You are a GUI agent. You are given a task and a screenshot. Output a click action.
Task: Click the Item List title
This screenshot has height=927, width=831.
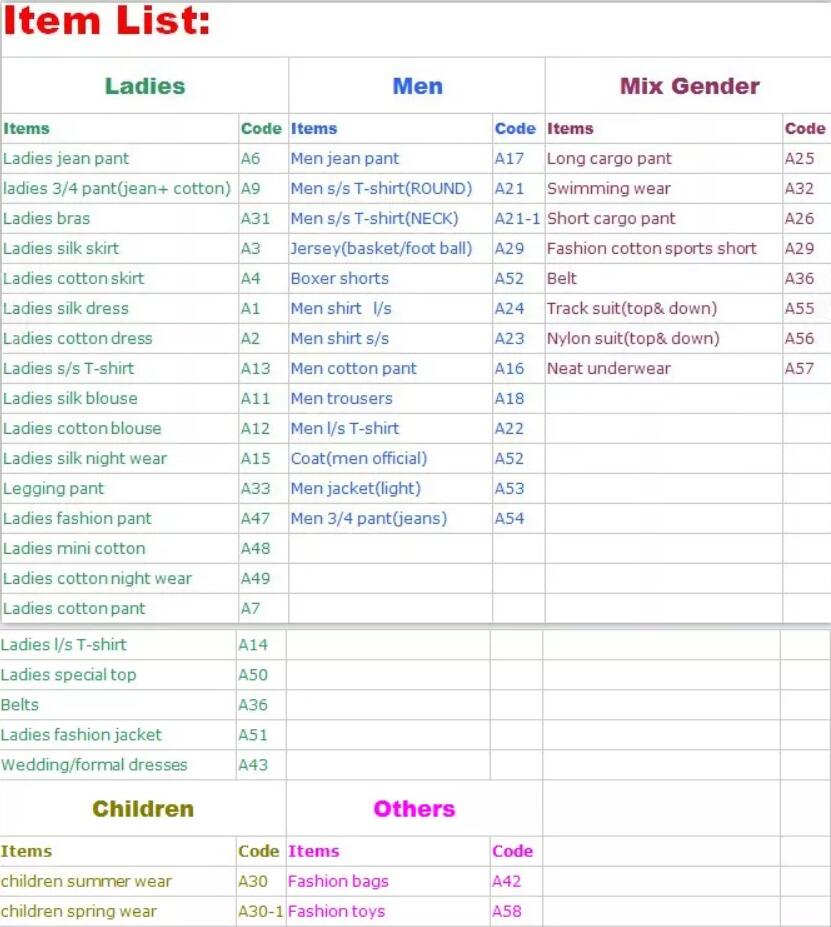(107, 21)
